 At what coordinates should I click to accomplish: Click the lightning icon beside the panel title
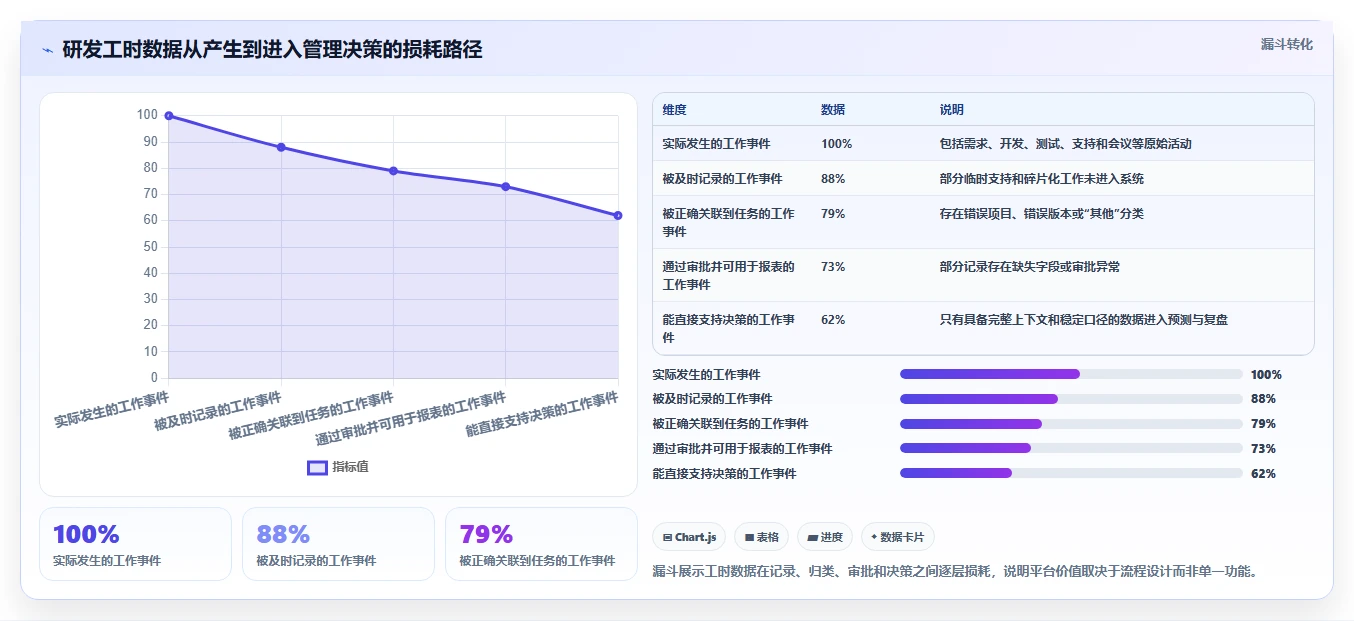point(47,50)
